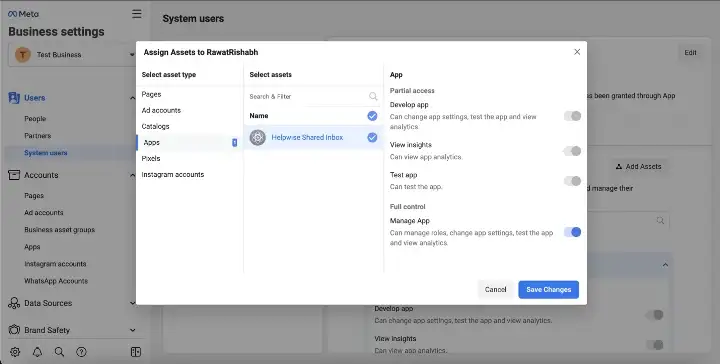Enable the Develop app toggle

[573, 116]
